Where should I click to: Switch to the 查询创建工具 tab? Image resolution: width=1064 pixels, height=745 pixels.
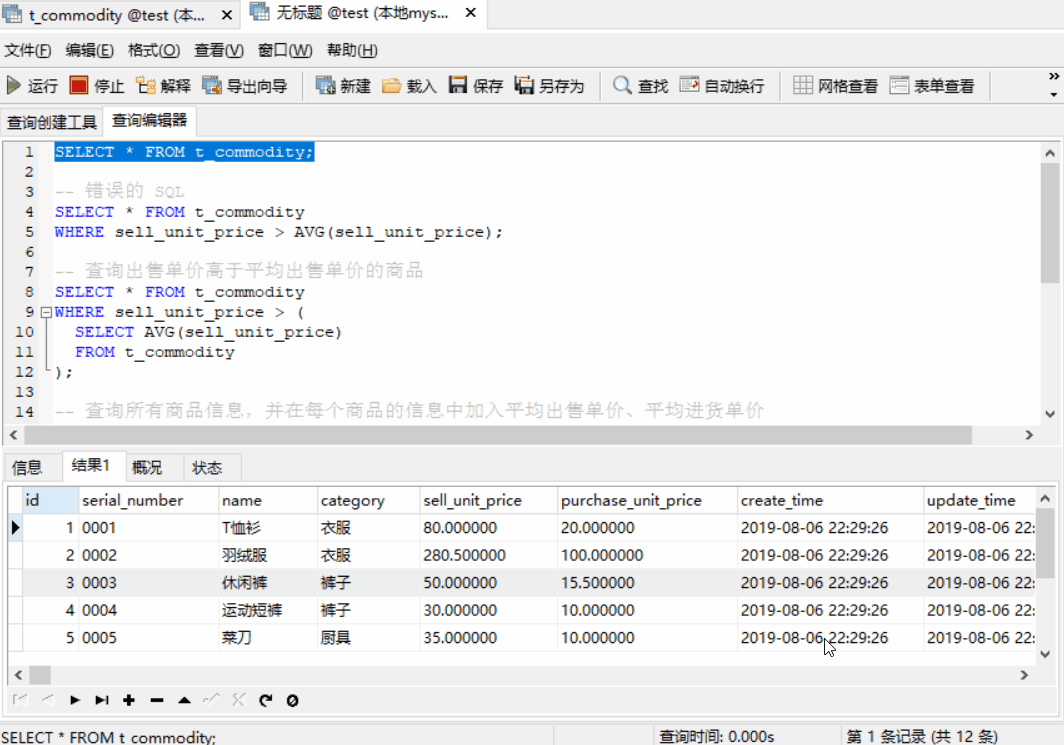pos(54,122)
